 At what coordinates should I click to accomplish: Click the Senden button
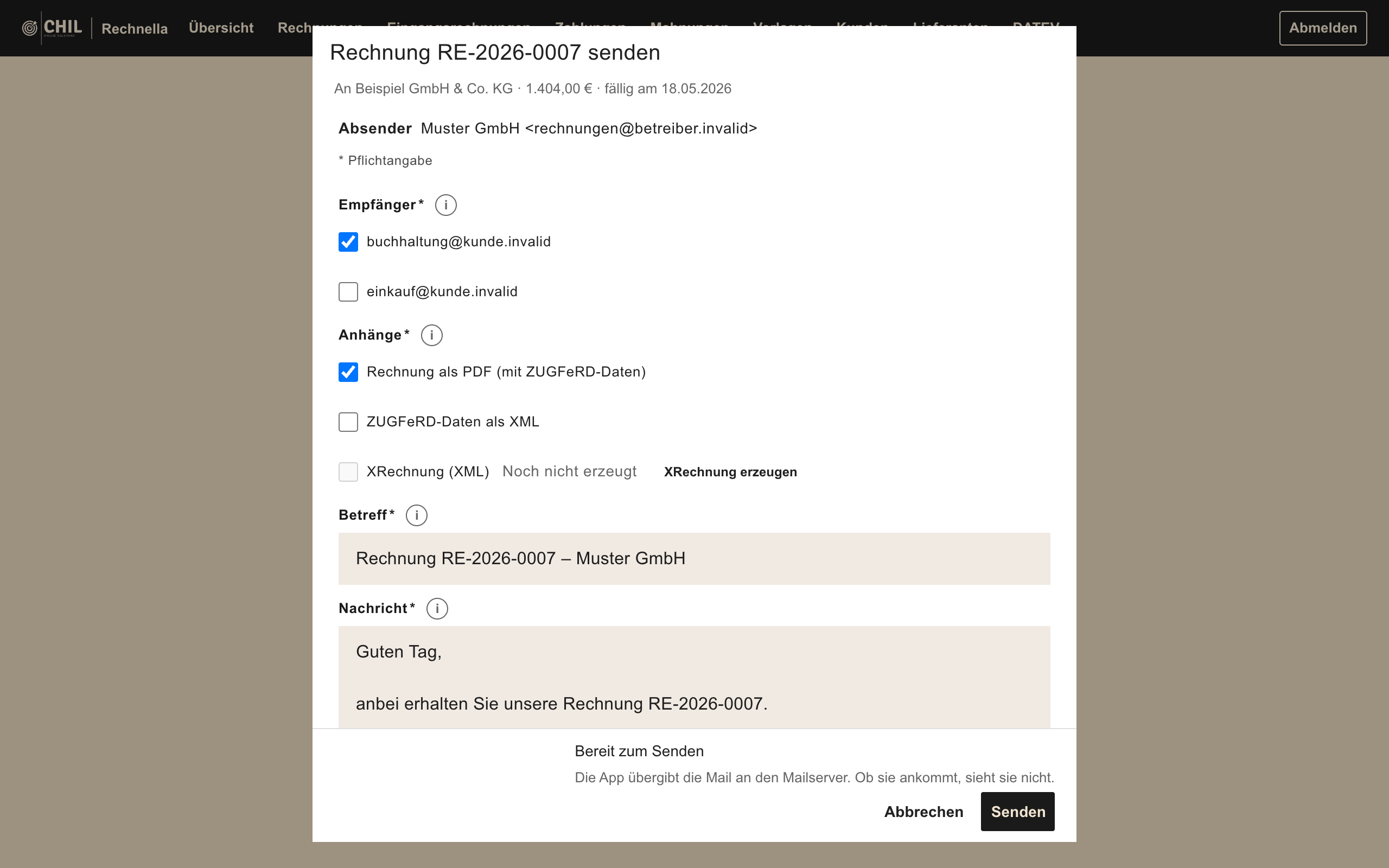coord(1018,812)
